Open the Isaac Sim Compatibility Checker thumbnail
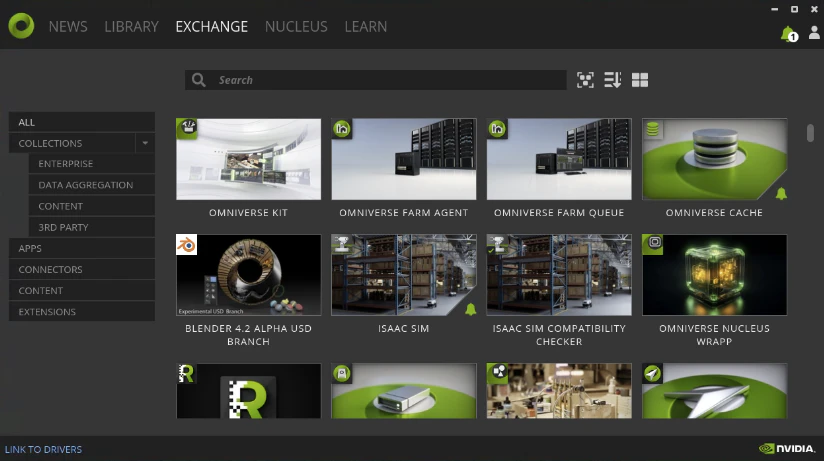Viewport: 824px width, 461px height. pos(559,275)
